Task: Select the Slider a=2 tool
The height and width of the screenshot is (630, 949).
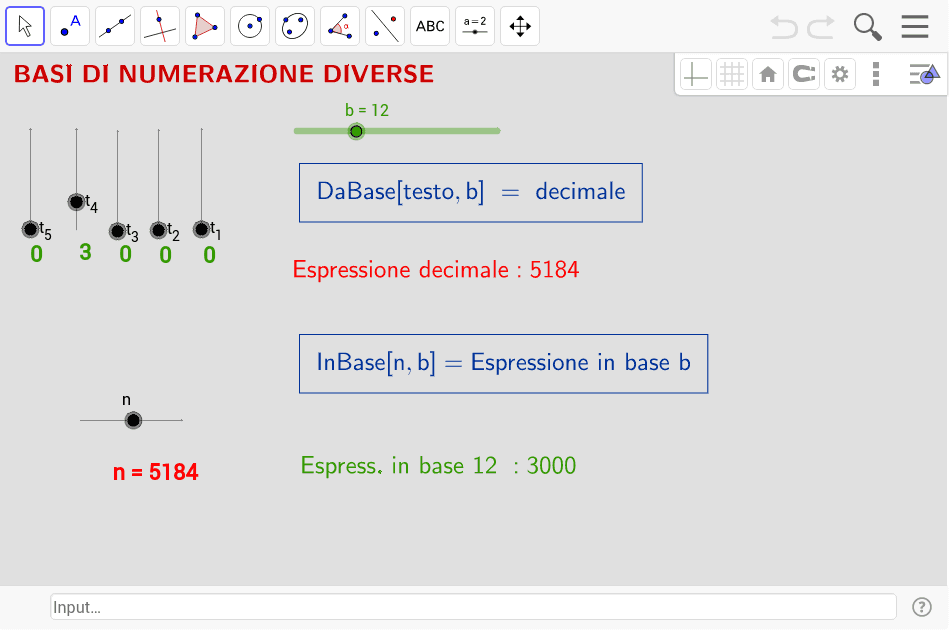Action: pos(474,26)
